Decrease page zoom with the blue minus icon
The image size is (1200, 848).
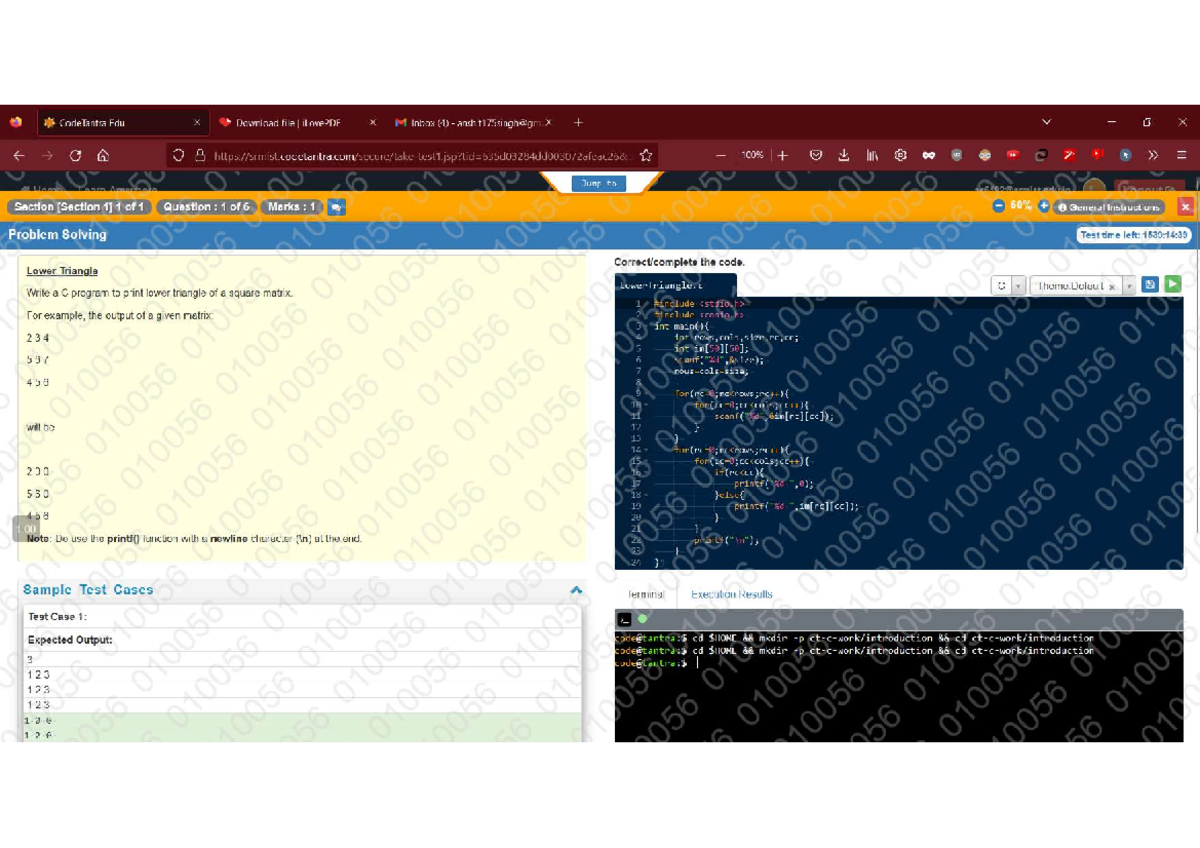point(998,206)
